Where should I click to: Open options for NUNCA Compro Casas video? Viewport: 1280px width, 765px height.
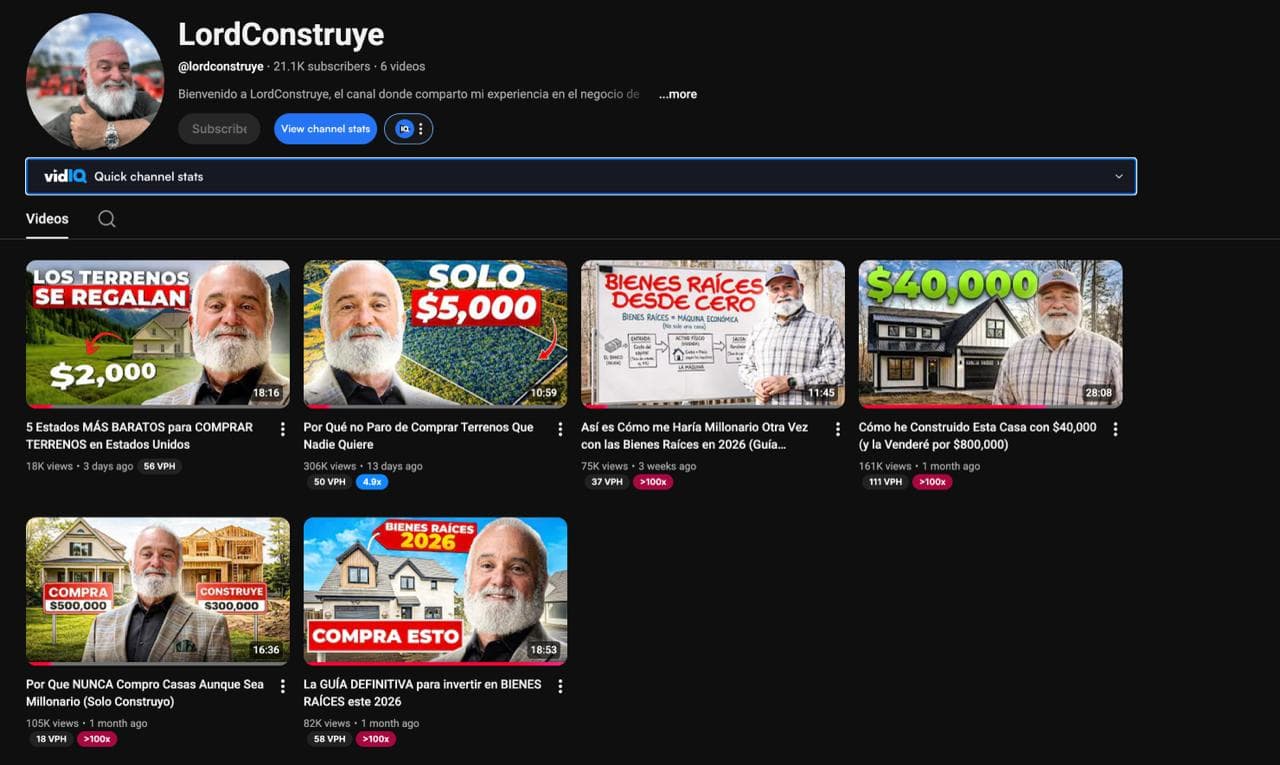tap(282, 686)
